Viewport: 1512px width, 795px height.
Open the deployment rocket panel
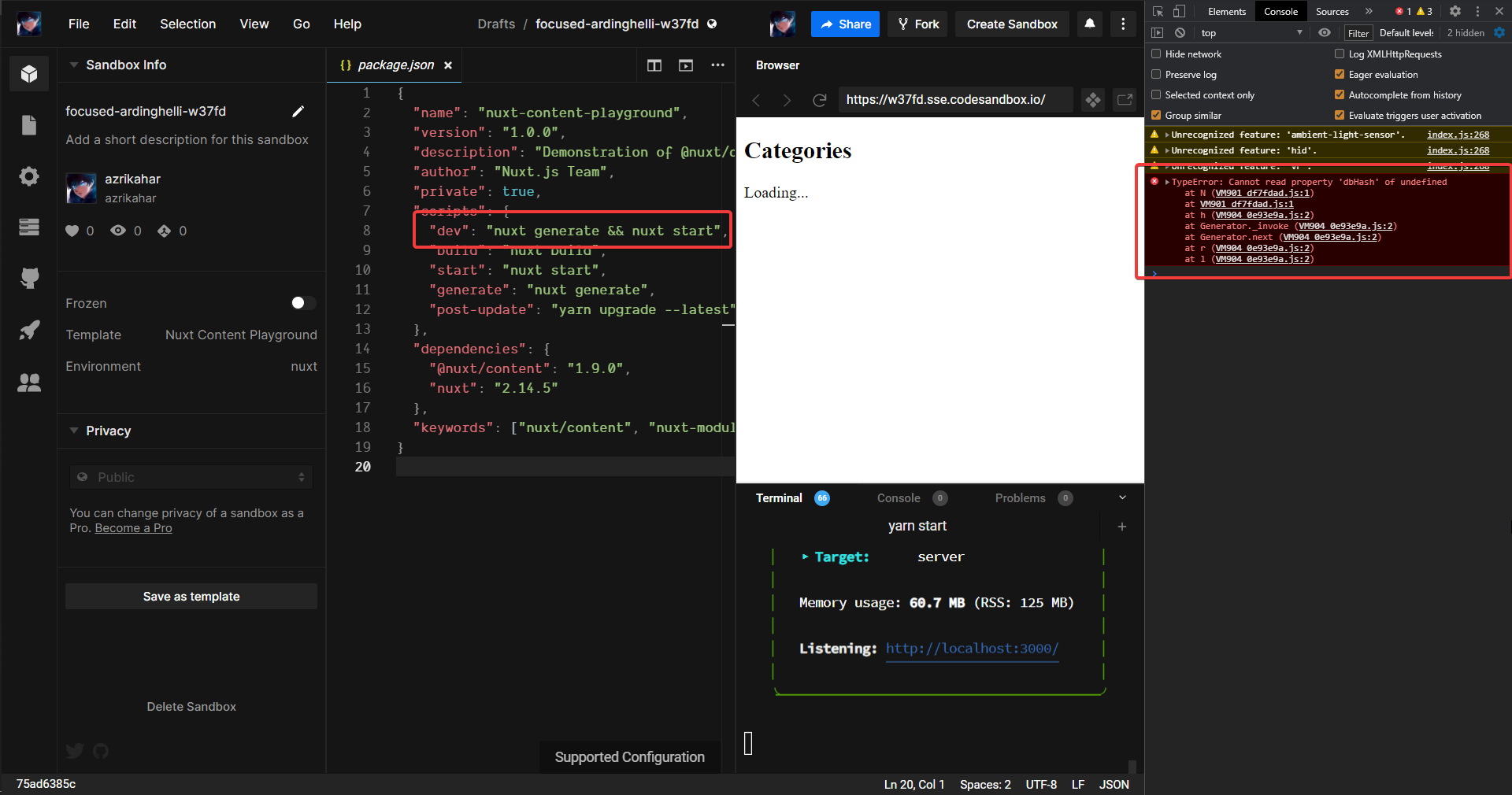tap(29, 330)
